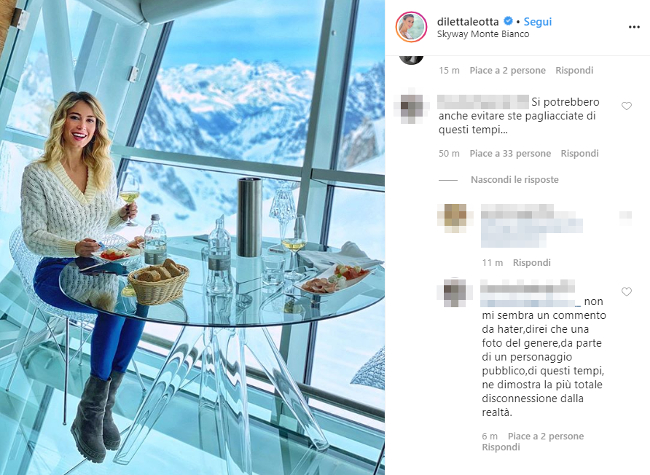Click the main post photo

[192, 238]
